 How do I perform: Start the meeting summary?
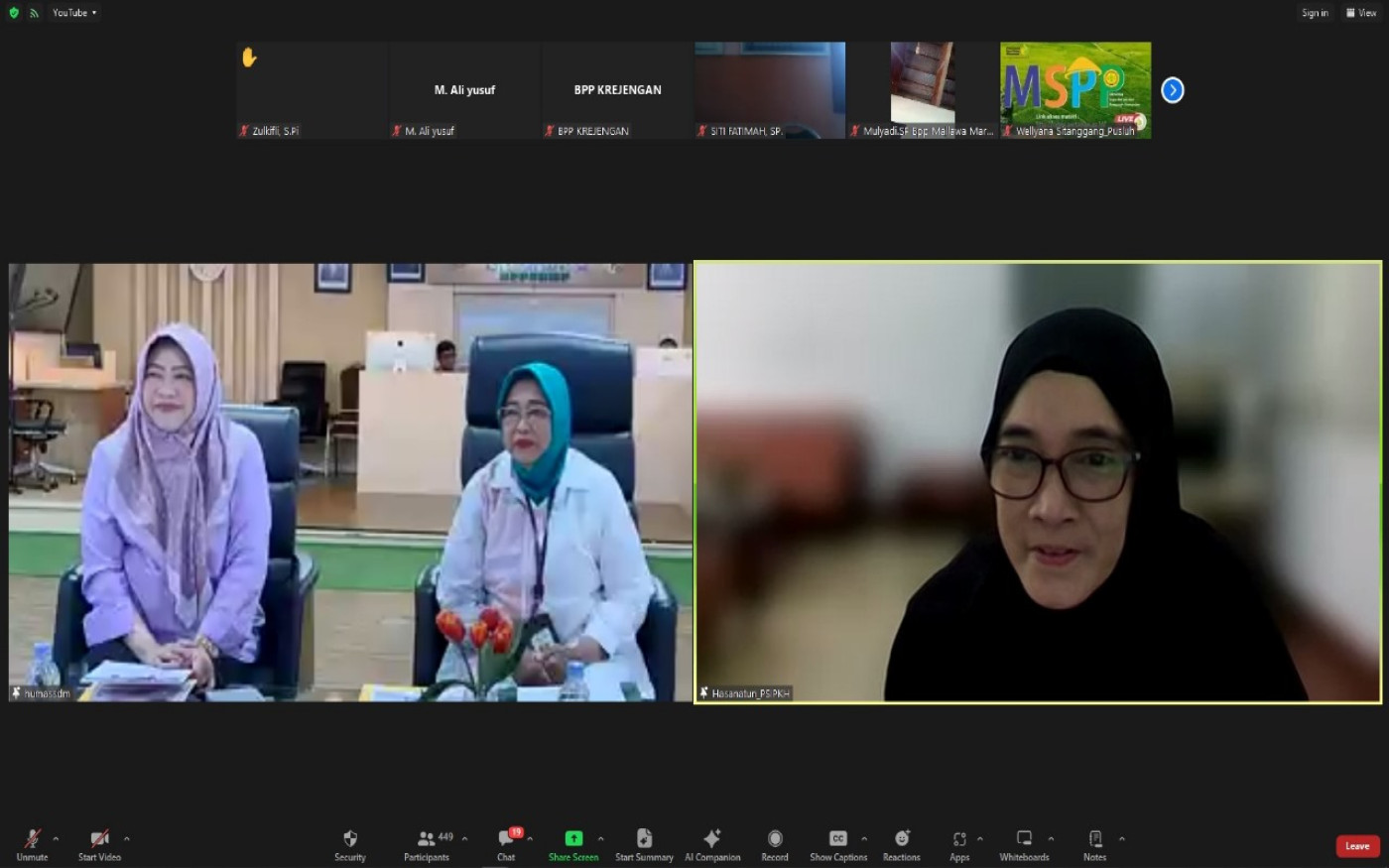[644, 844]
